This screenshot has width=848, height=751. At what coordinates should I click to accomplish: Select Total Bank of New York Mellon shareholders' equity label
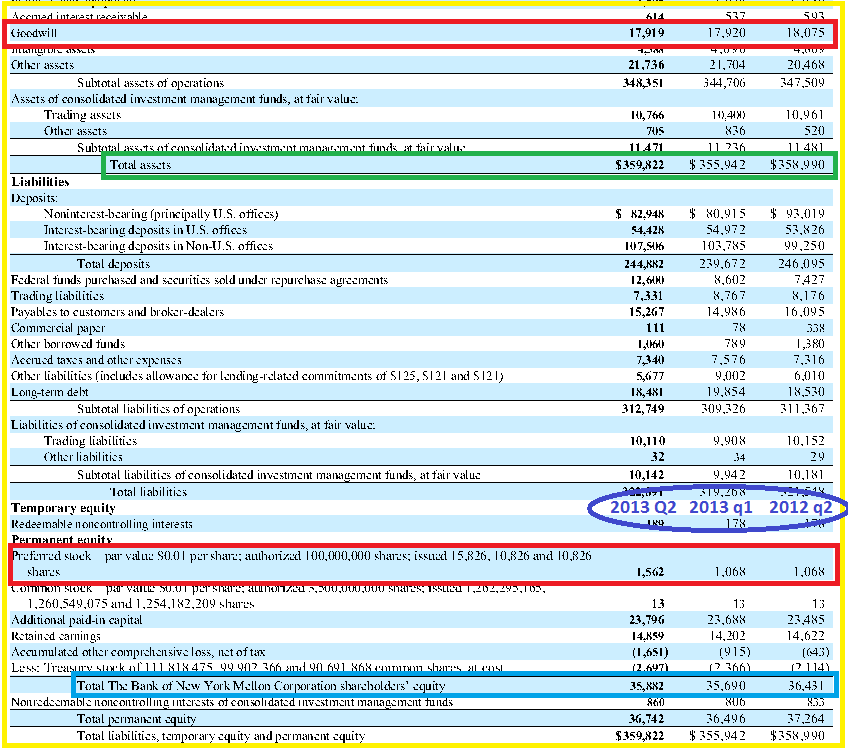coord(261,686)
